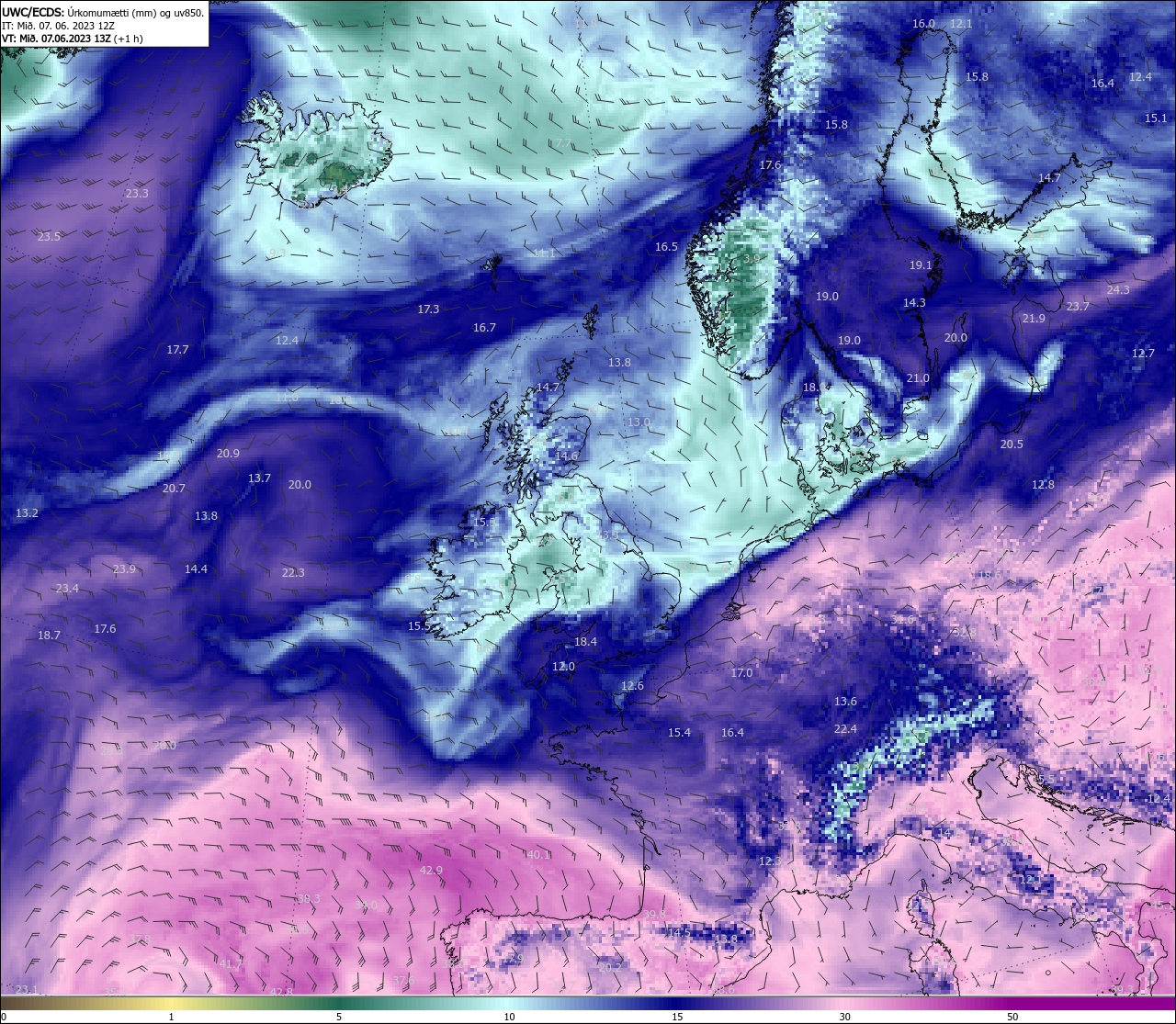Click the 20.9 value label
This screenshot has width=1176, height=1024.
(x=228, y=453)
